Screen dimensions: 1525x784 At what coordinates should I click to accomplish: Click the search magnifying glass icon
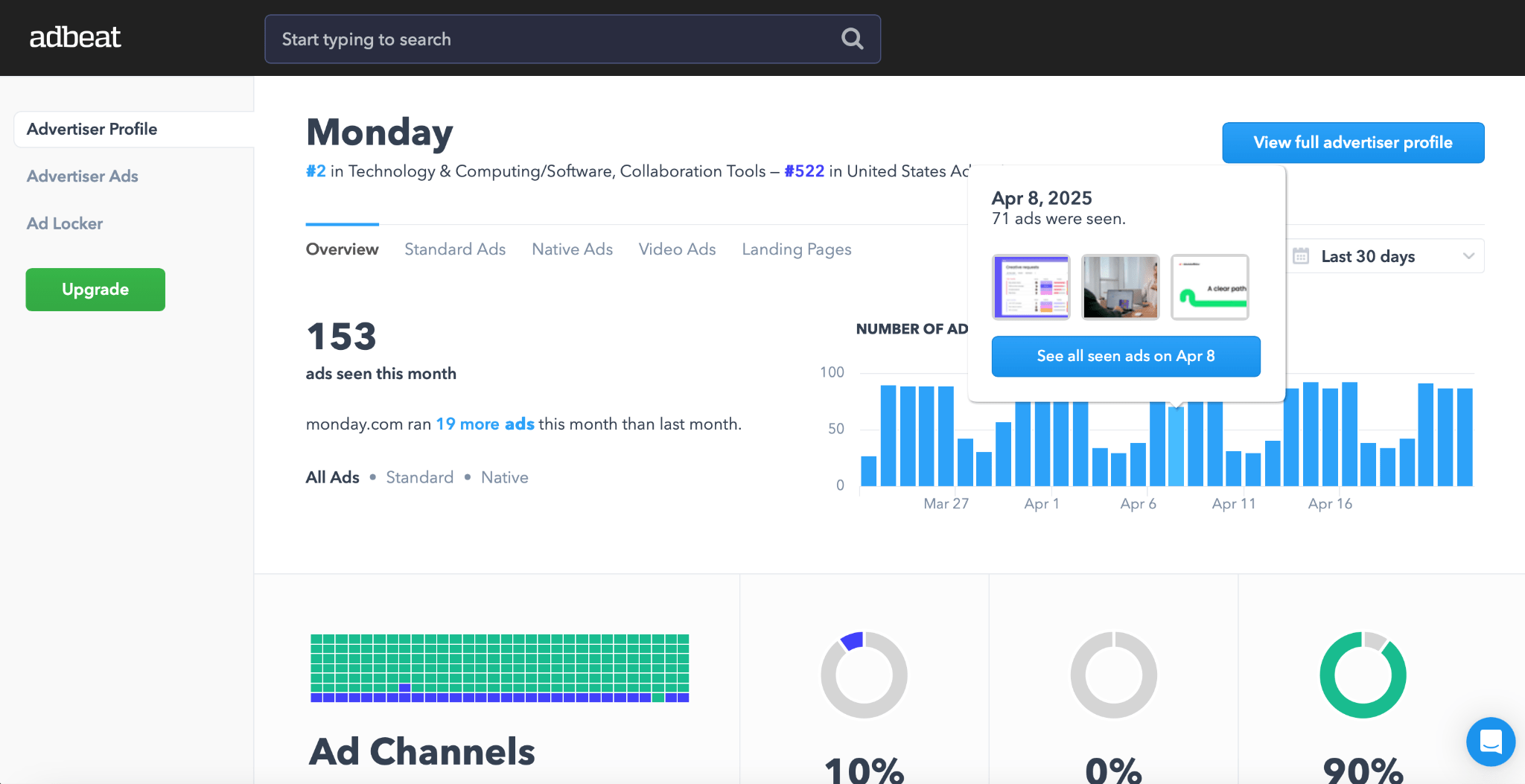(851, 39)
